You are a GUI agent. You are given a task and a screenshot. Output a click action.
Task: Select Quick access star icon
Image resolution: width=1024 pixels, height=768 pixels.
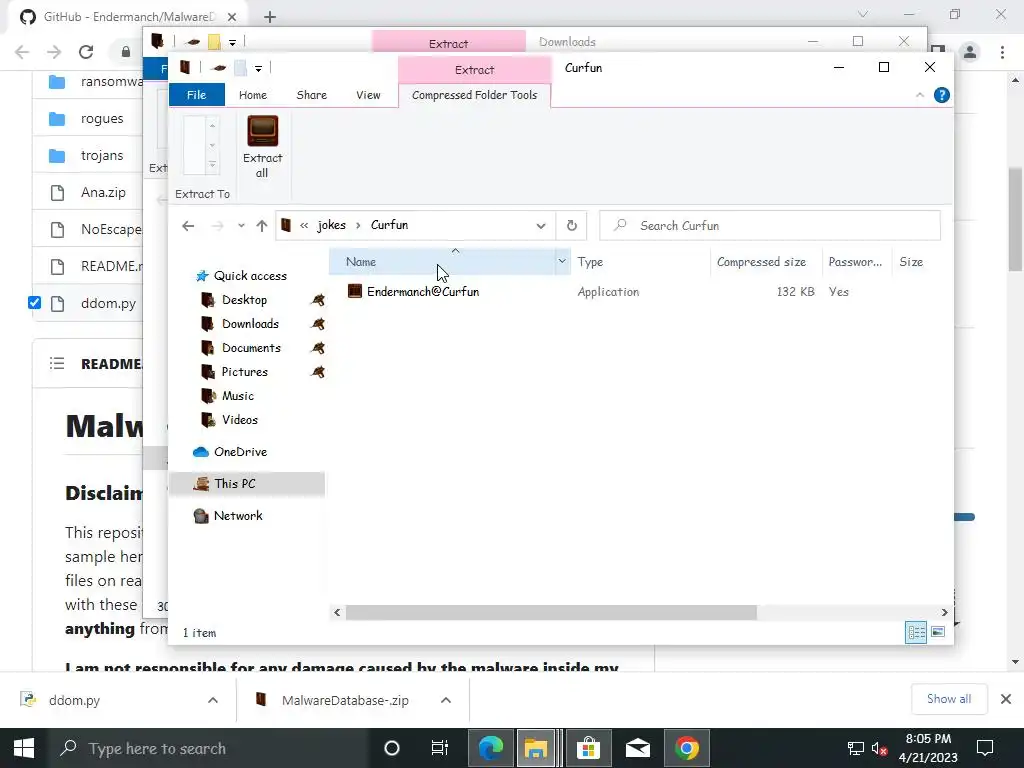coord(202,276)
